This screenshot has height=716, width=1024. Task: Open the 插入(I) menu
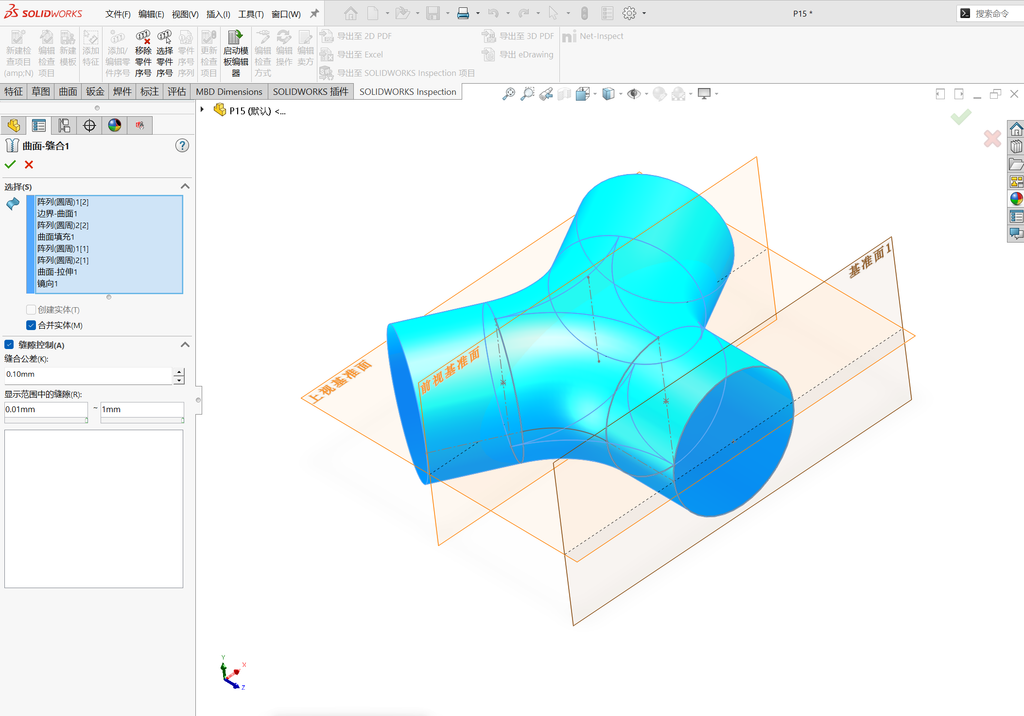point(218,14)
